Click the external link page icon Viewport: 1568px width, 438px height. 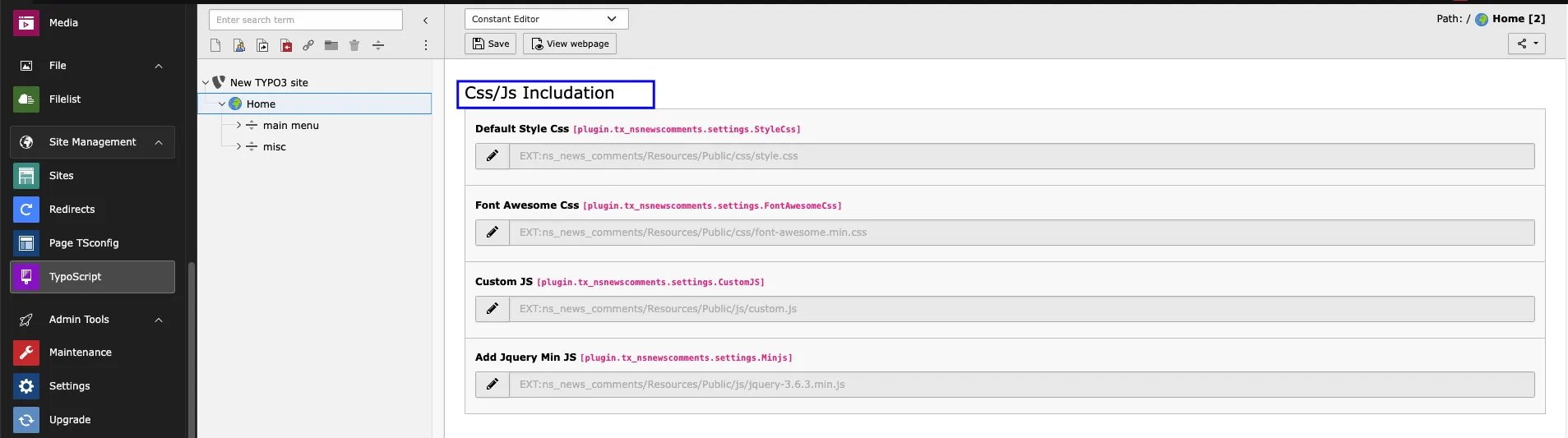(308, 45)
